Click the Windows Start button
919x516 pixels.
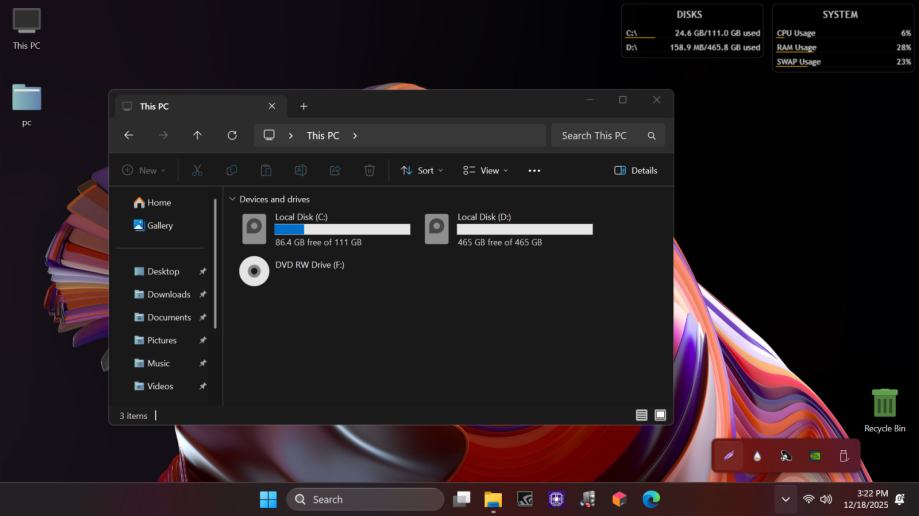[x=268, y=499]
